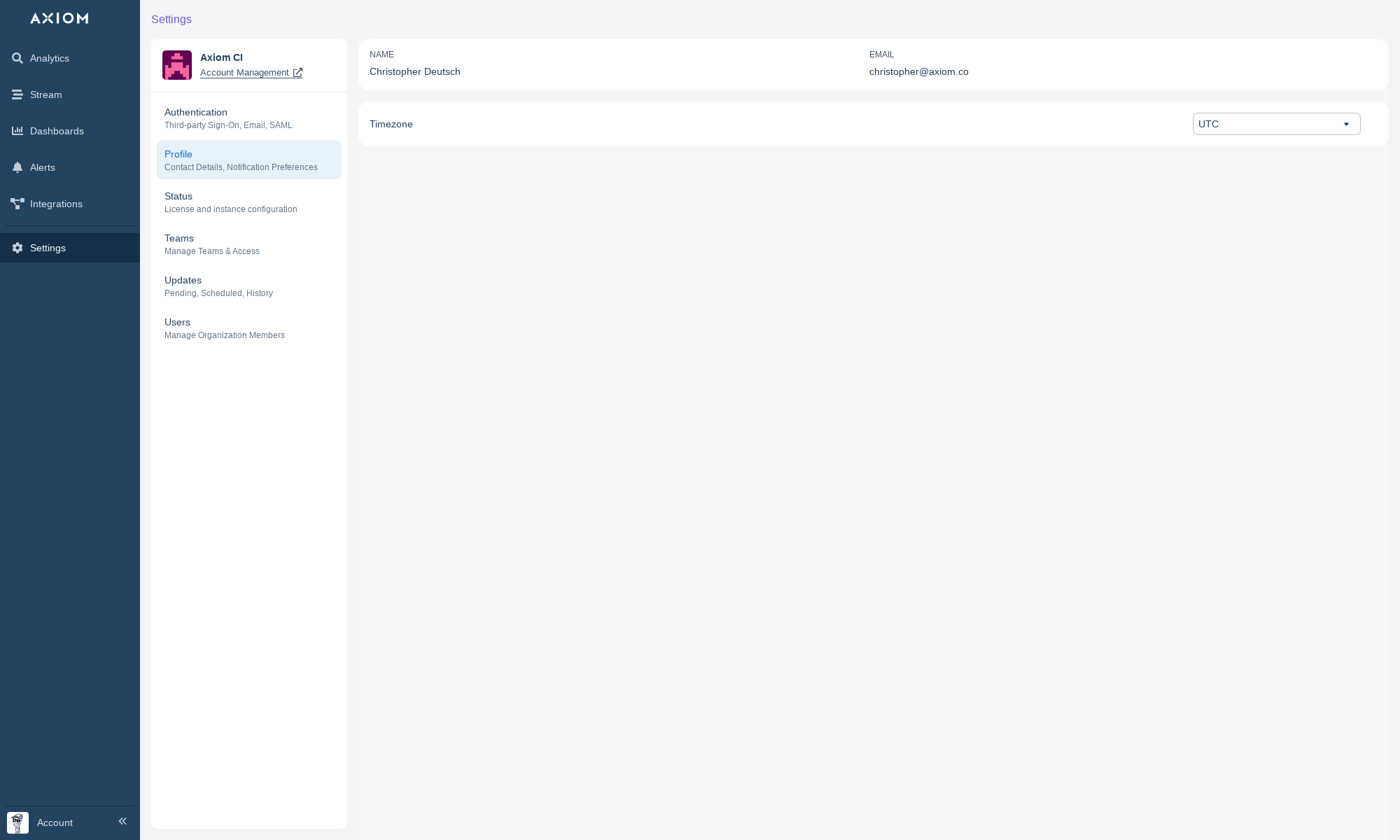Click the Analytics magnifier icon

pos(17,58)
